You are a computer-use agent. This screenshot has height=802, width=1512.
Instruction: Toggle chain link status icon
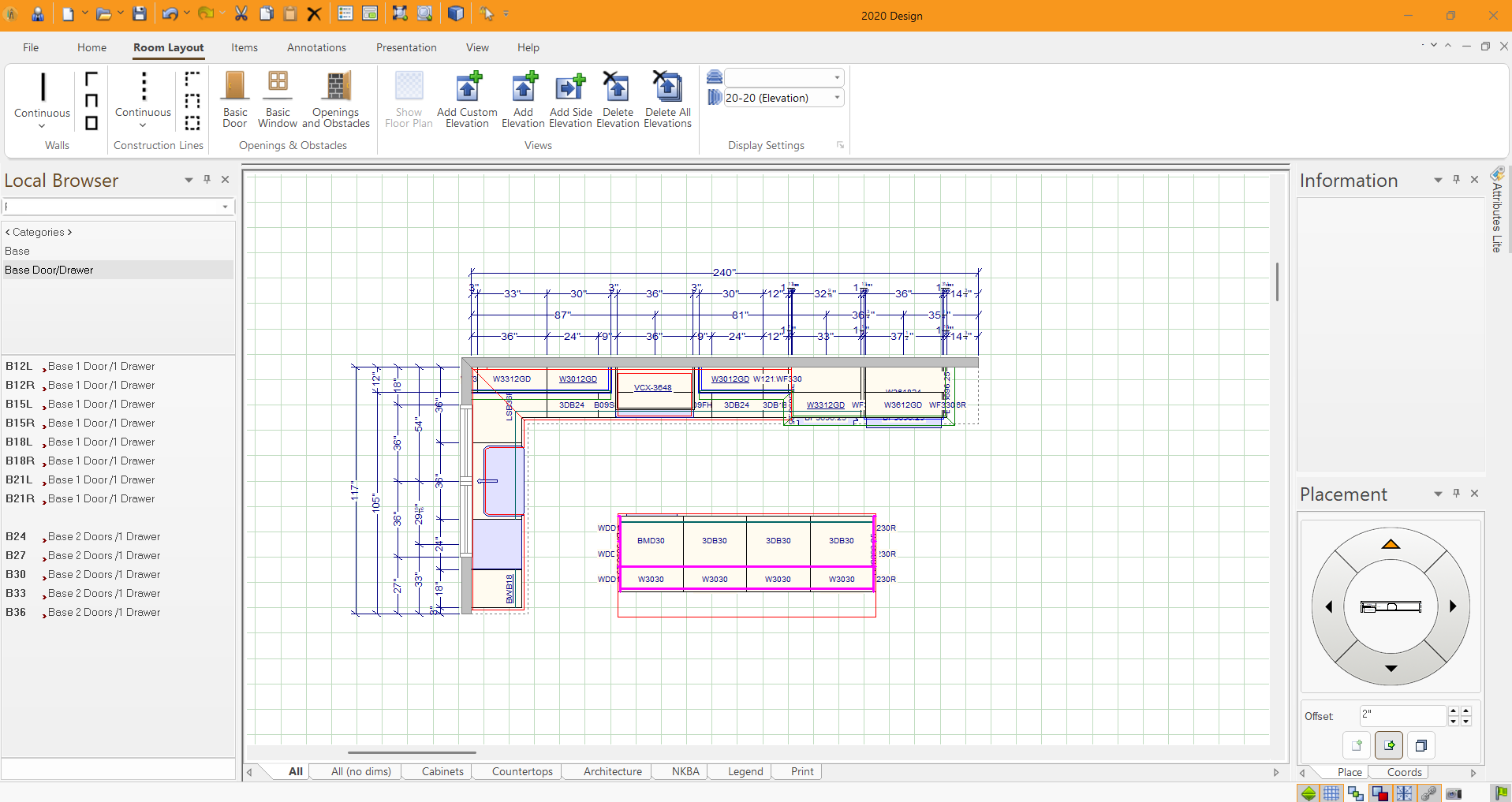(x=1428, y=793)
